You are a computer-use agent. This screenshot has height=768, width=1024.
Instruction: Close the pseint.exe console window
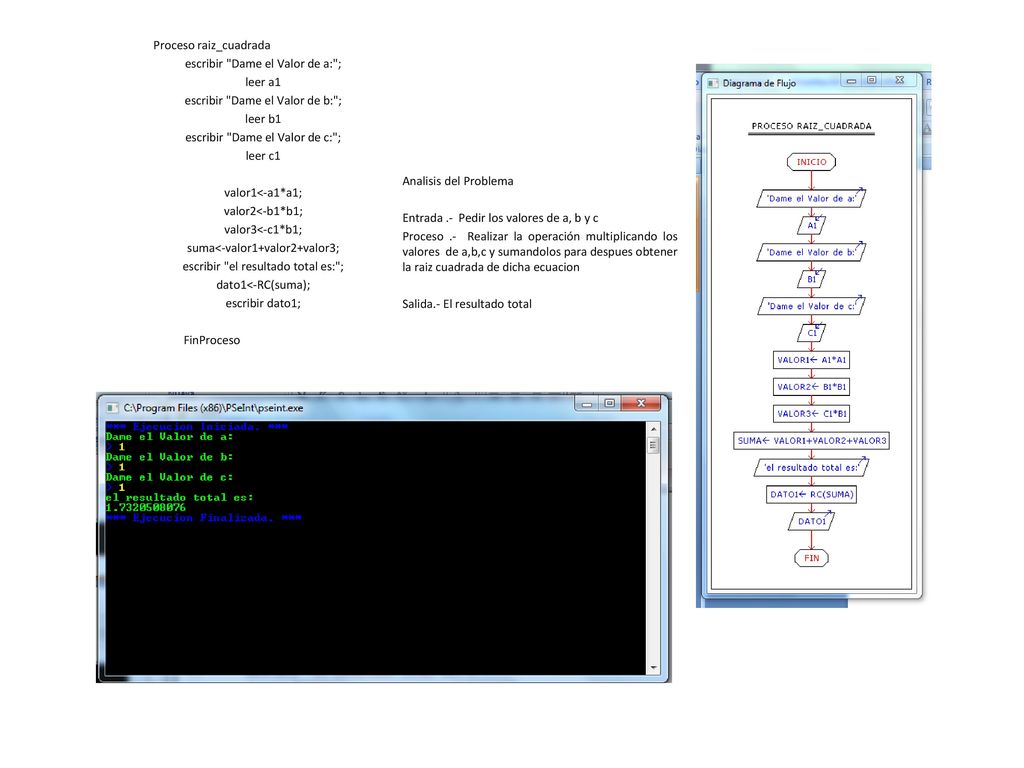pos(641,404)
